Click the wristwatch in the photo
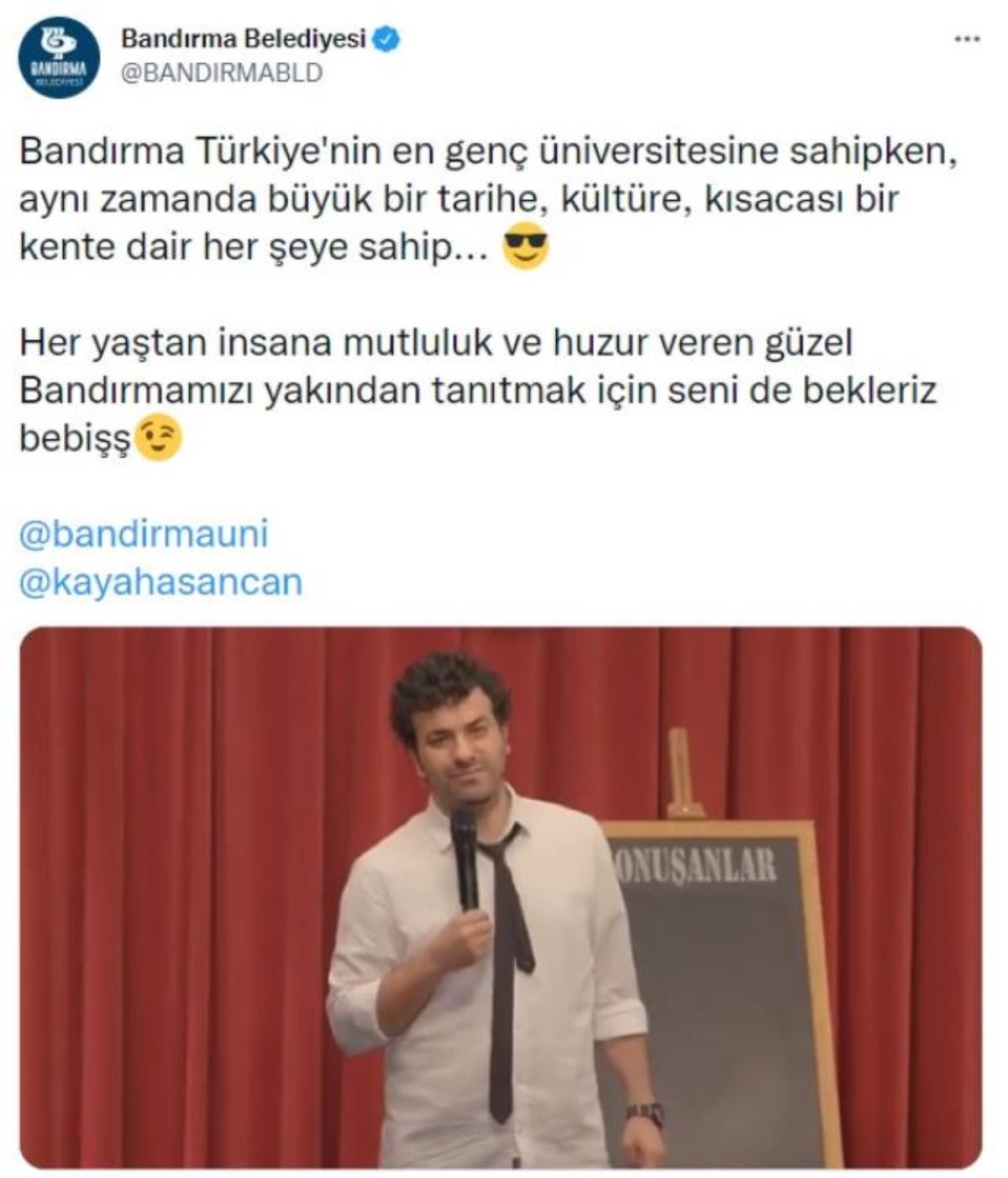Viewport: 1008px width, 1178px height. pos(644,1112)
